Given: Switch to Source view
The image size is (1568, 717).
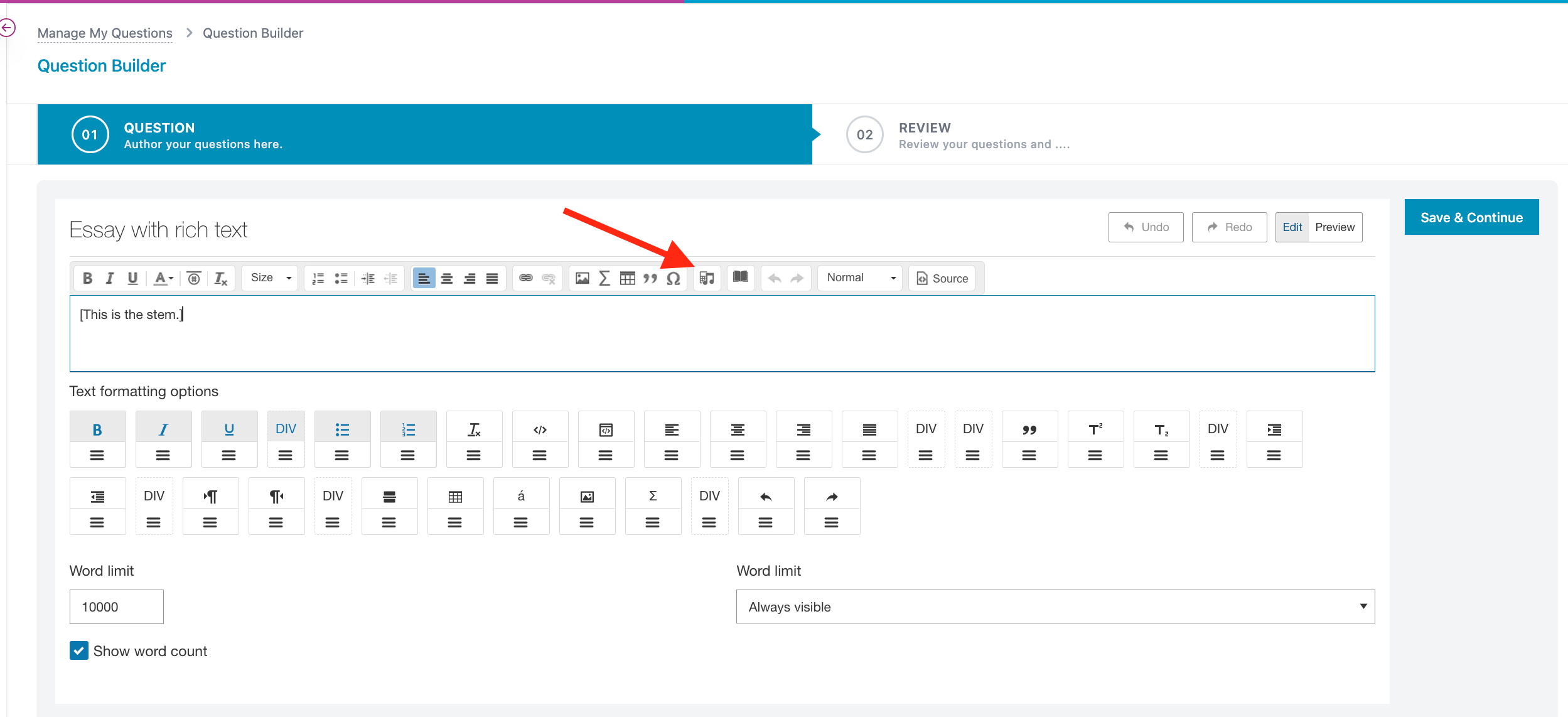Looking at the screenshot, I should [942, 278].
